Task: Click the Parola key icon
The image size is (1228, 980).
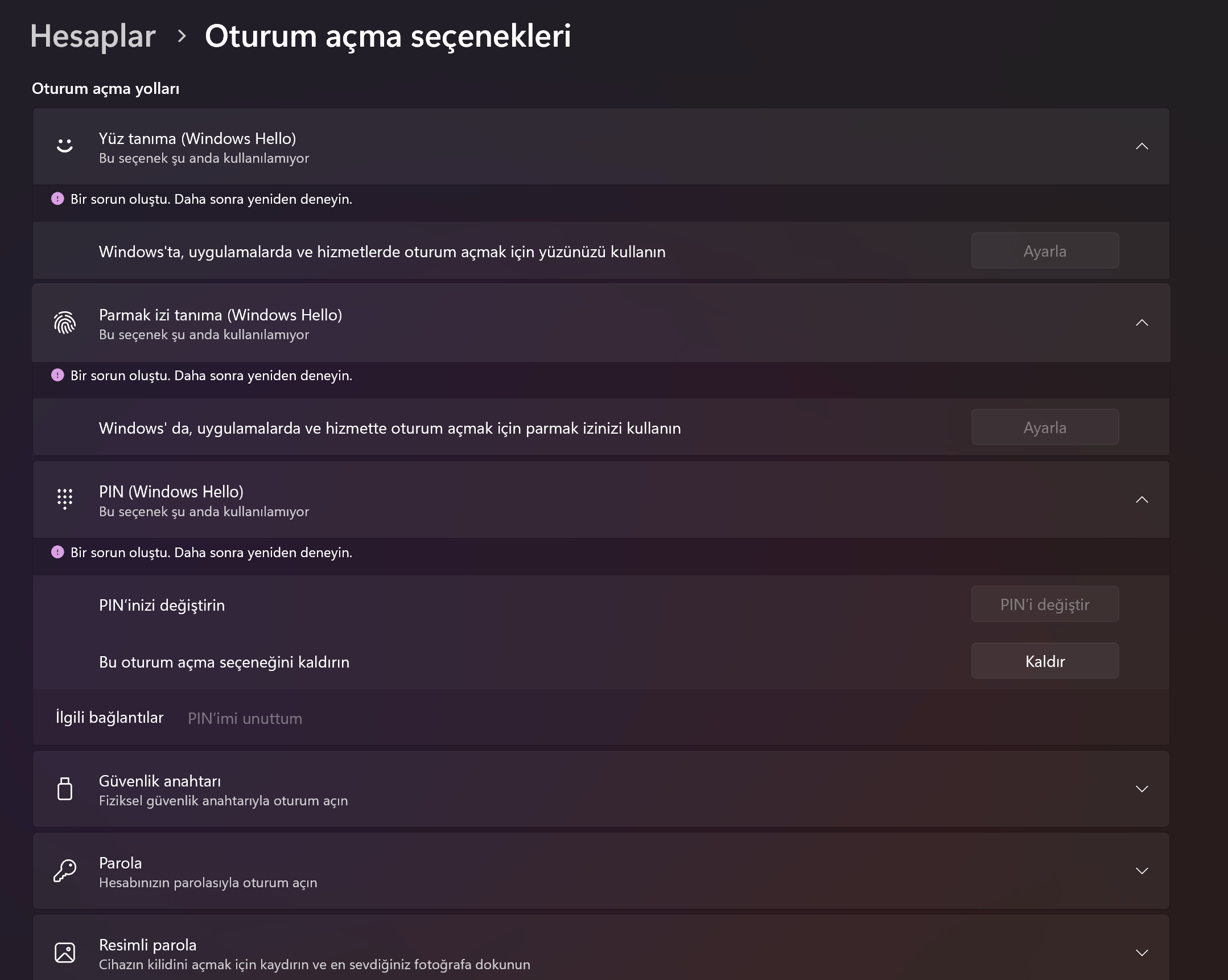Action: pos(65,871)
